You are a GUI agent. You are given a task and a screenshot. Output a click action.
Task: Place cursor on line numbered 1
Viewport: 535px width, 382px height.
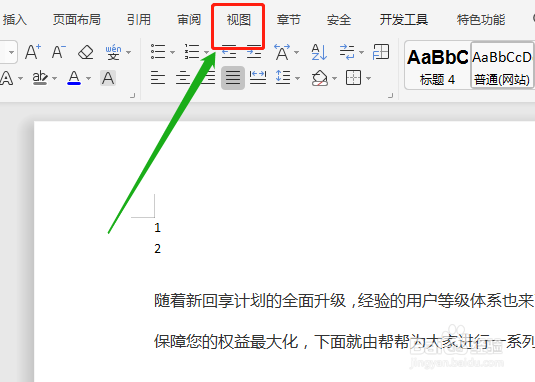coord(157,227)
